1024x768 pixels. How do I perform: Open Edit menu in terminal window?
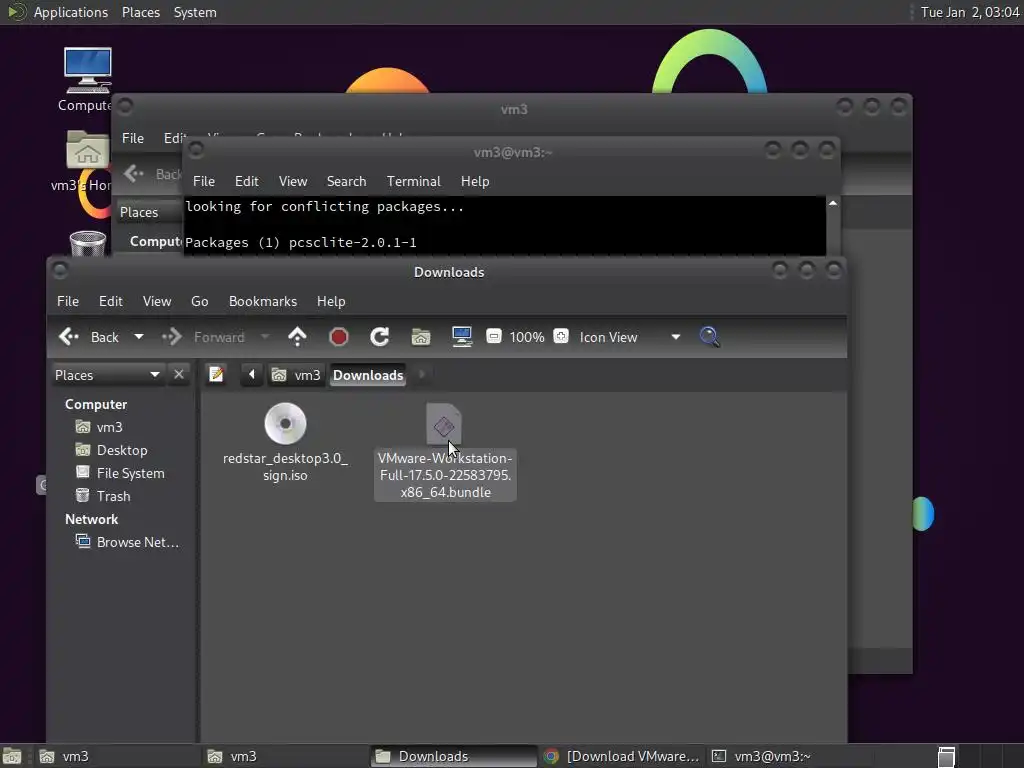click(x=246, y=181)
